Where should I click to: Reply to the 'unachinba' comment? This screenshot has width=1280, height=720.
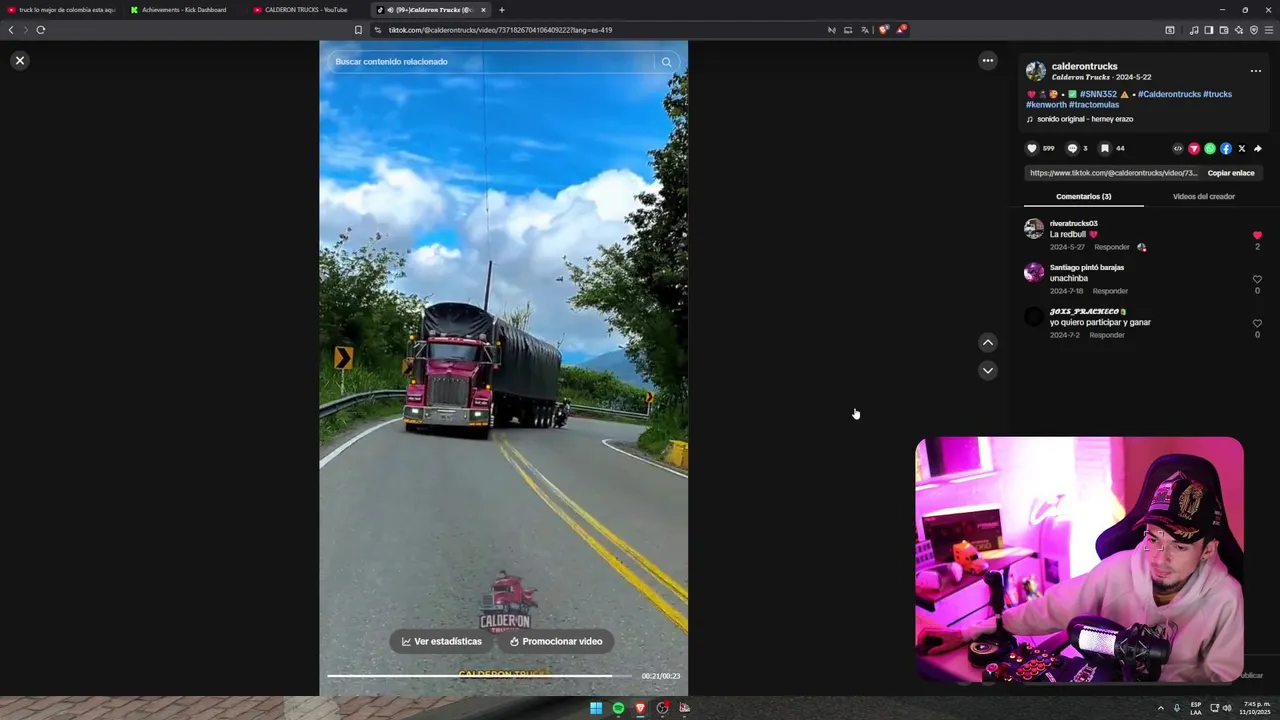pyautogui.click(x=1110, y=291)
